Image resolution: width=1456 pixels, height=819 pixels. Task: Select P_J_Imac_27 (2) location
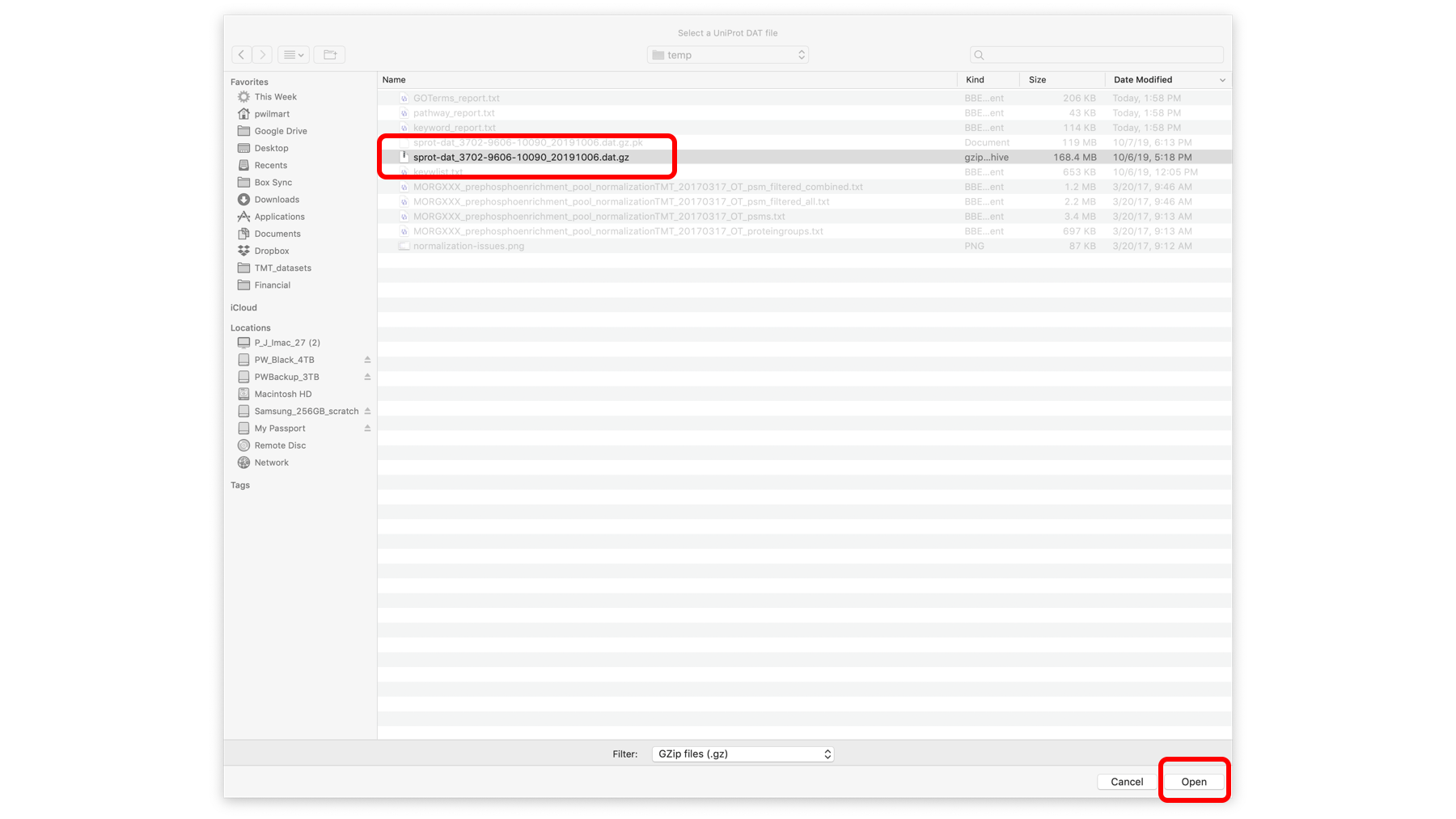[287, 343]
